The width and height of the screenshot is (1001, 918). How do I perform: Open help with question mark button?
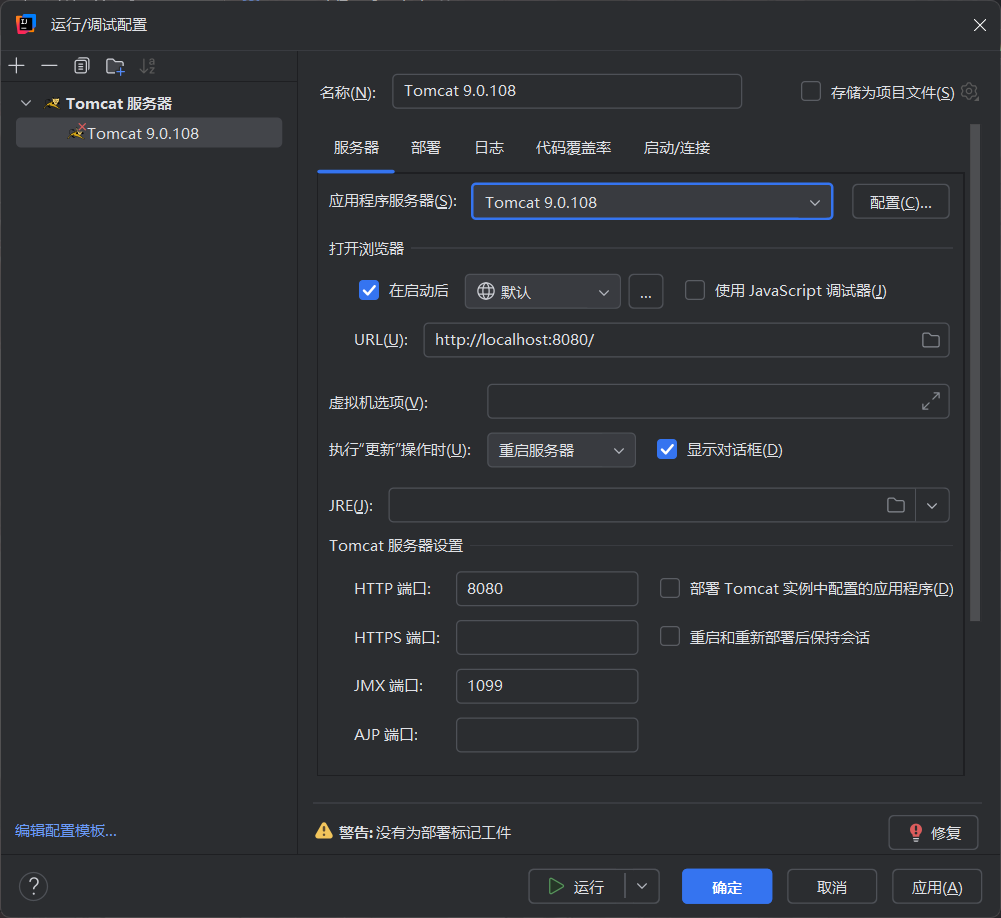[33, 886]
